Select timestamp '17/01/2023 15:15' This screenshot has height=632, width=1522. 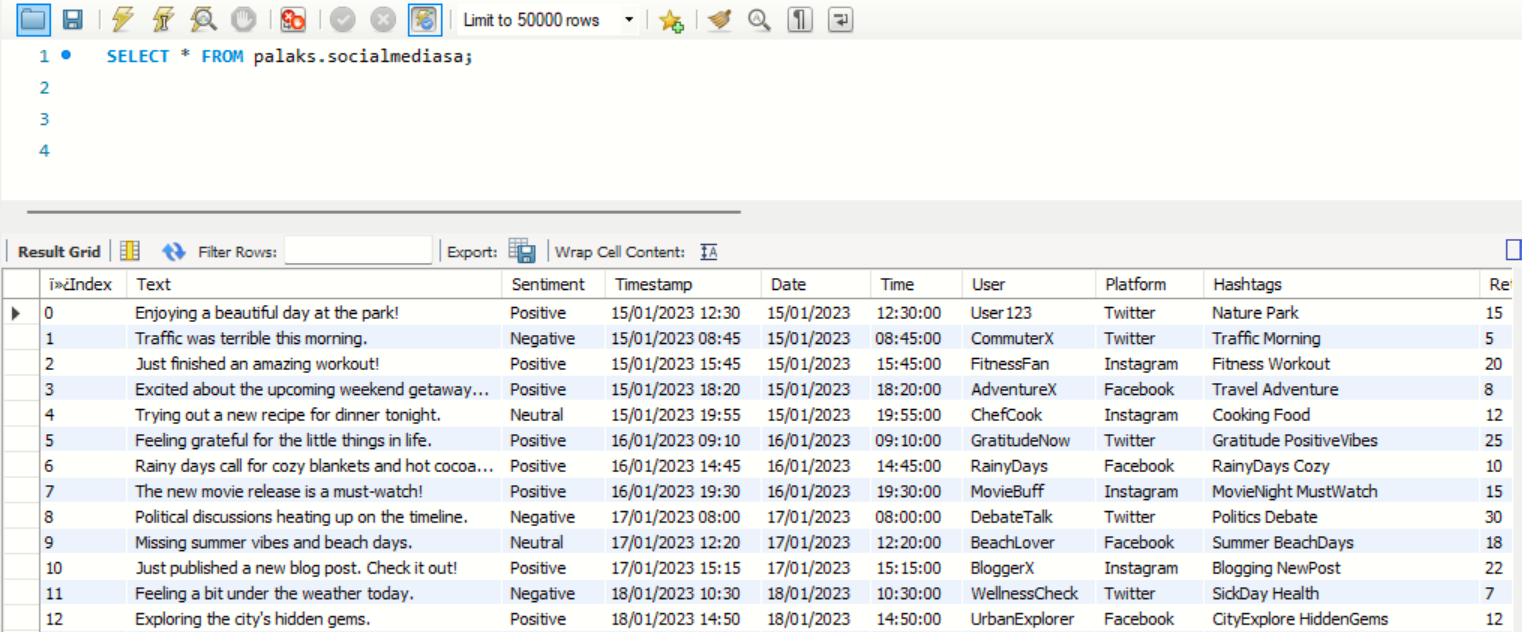click(684, 568)
